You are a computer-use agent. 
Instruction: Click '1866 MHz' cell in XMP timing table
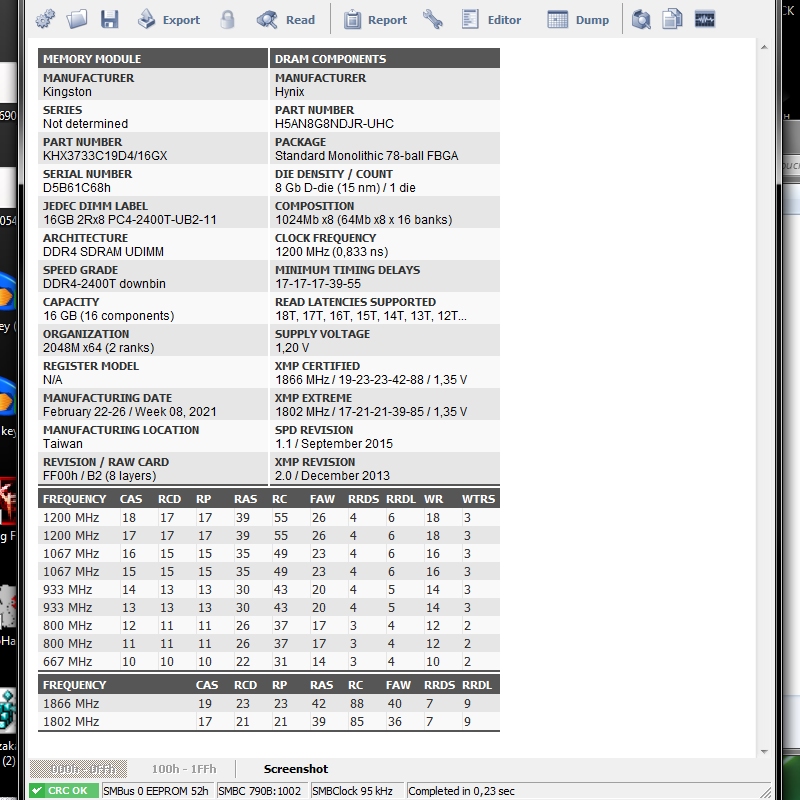click(x=71, y=704)
